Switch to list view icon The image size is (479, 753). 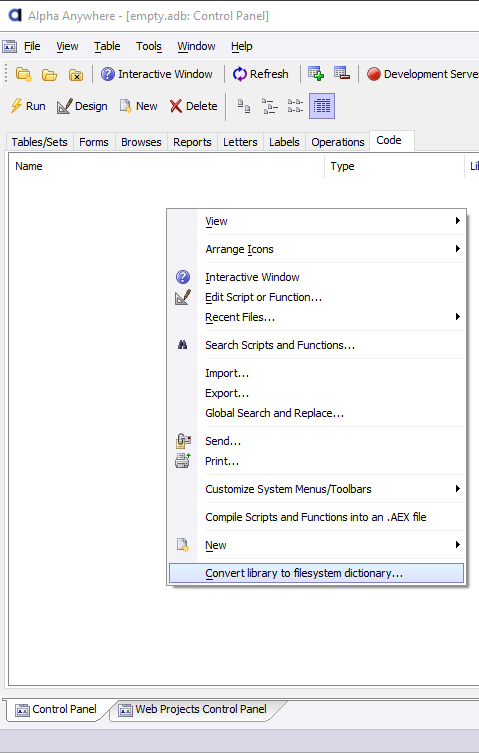click(295, 106)
